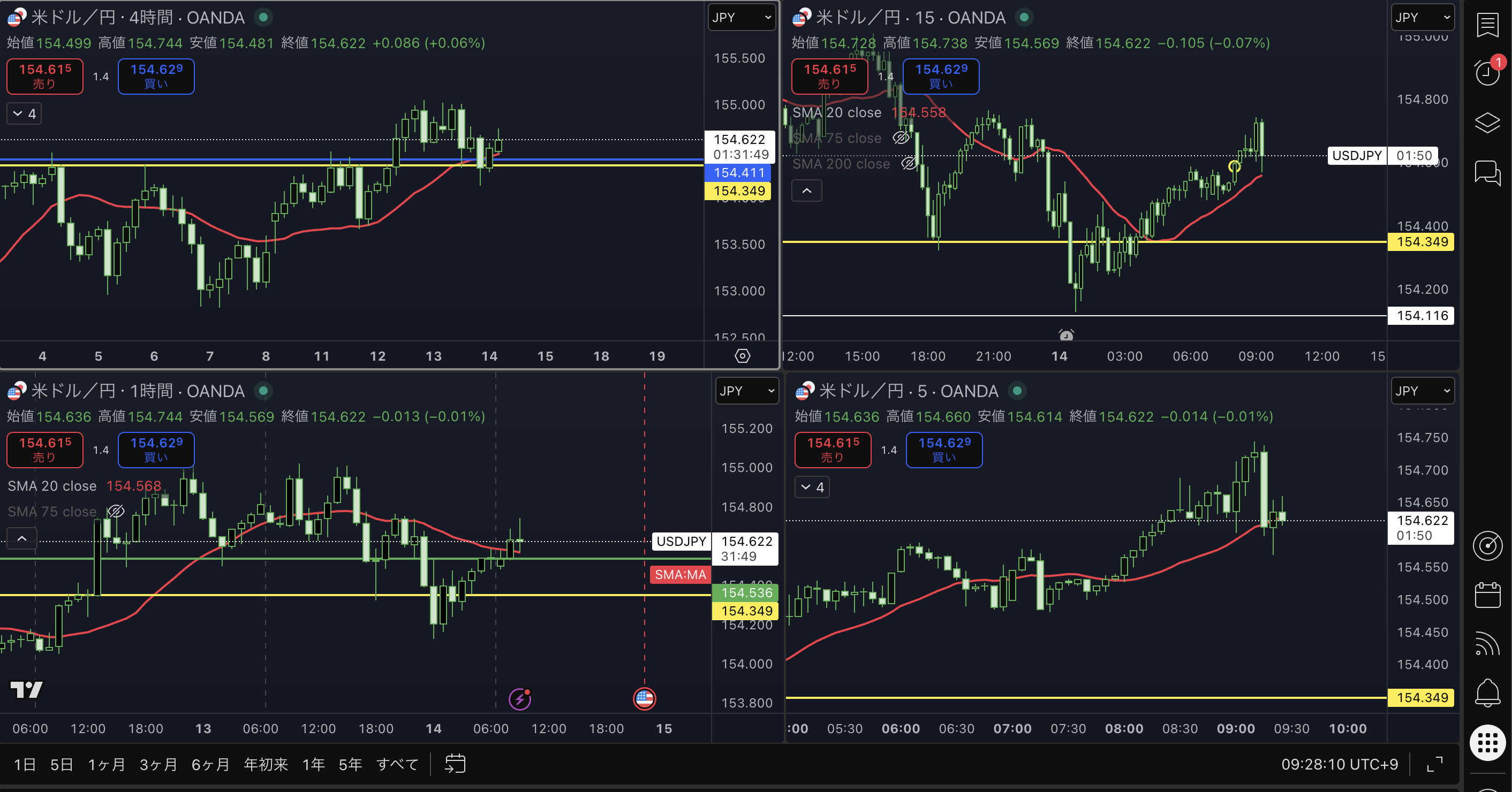The image size is (1512, 792).
Task: Collapse indicator legend on 15-minute chart
Action: coord(806,191)
